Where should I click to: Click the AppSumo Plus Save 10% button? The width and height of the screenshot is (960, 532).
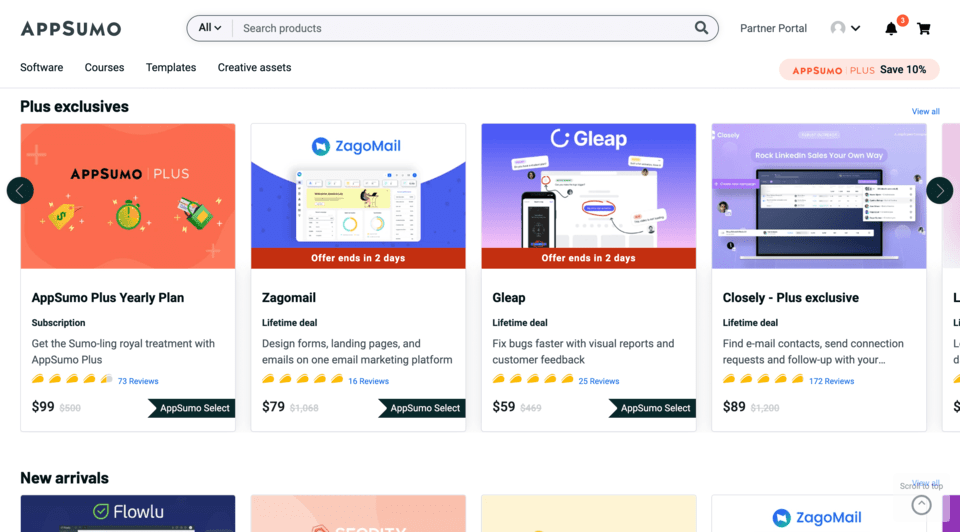[859, 70]
